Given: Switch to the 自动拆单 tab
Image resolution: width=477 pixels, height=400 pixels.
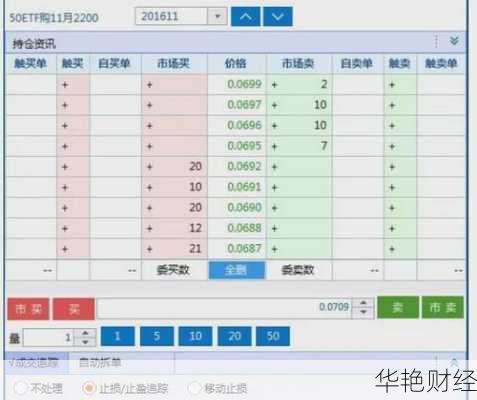Looking at the screenshot, I should (x=100, y=363).
